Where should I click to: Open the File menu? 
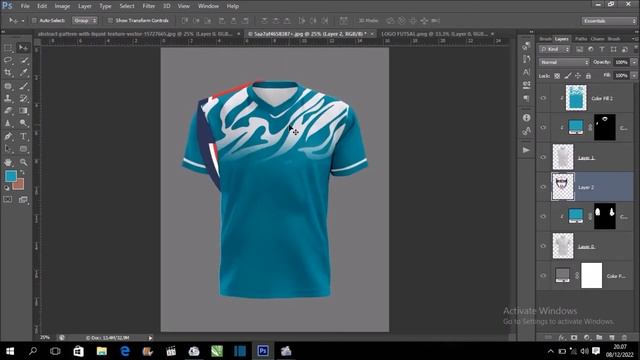25,6
